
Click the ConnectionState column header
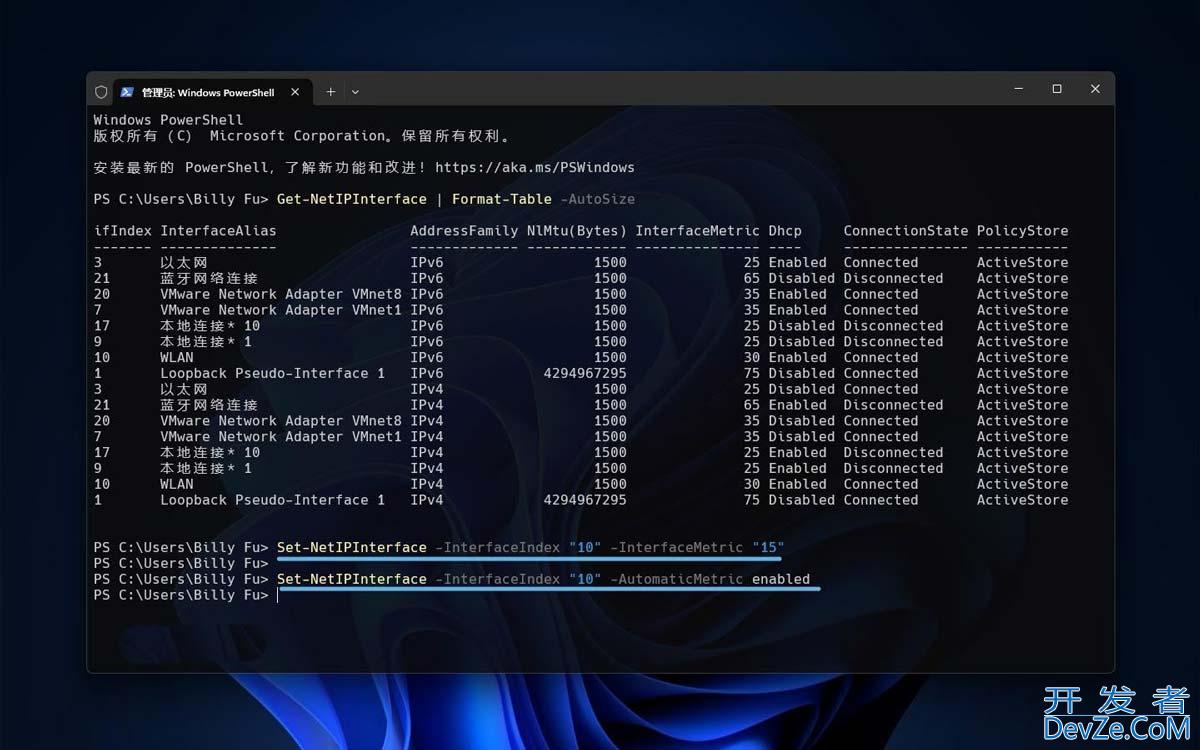pyautogui.click(x=906, y=231)
